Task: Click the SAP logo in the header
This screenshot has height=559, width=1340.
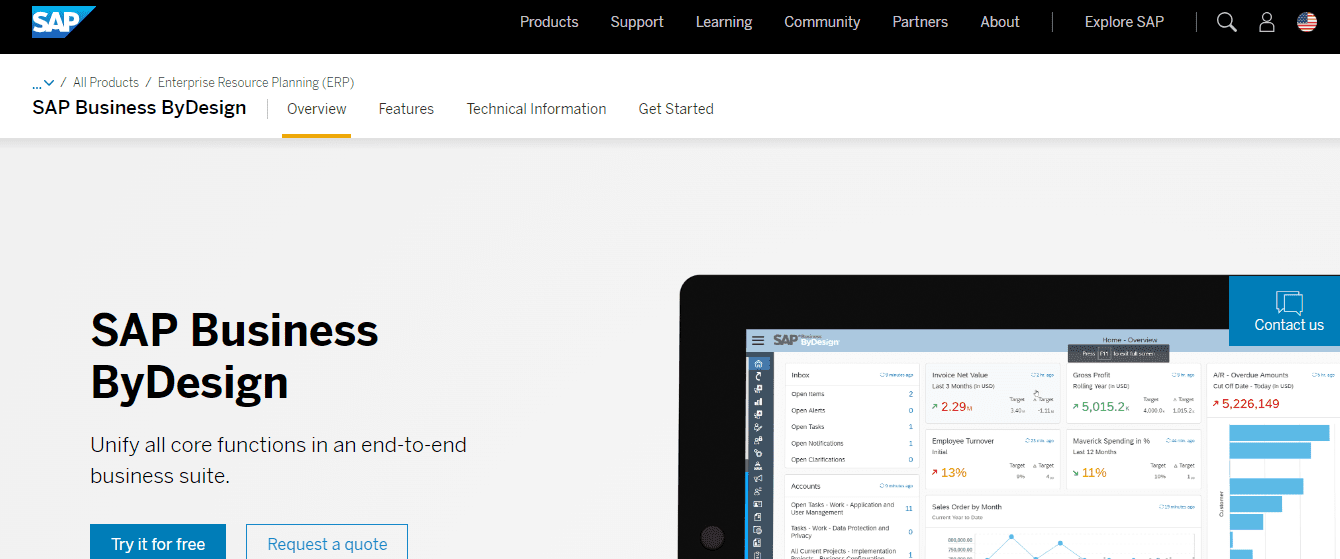Action: point(63,21)
